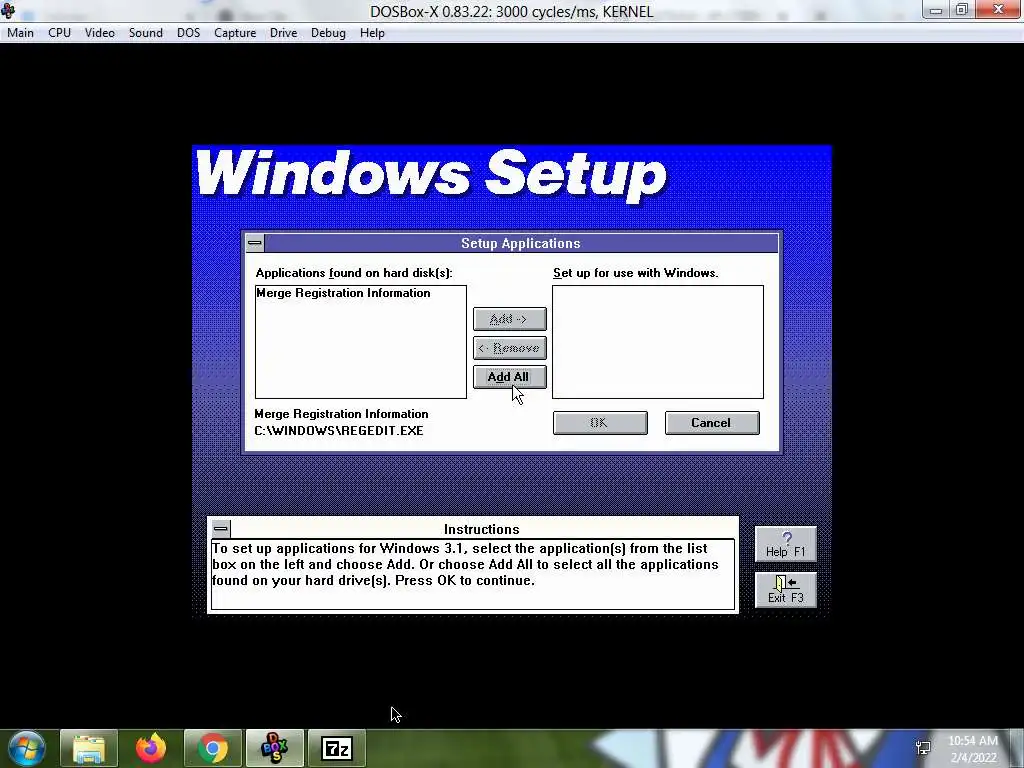Image resolution: width=1024 pixels, height=768 pixels.
Task: Click the Instructions title bar
Action: coord(482,529)
